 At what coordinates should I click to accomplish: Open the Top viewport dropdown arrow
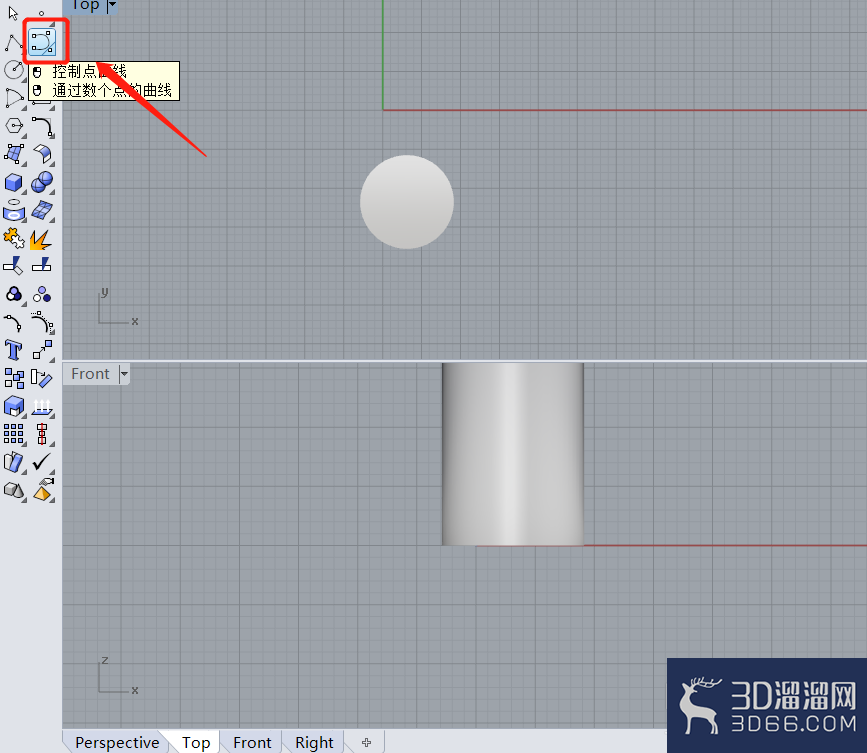click(x=112, y=5)
